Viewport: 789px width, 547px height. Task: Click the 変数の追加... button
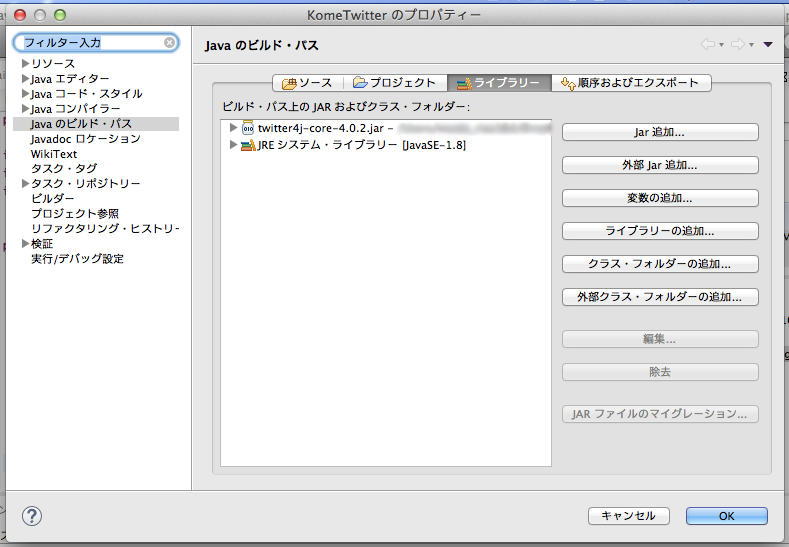[x=660, y=198]
